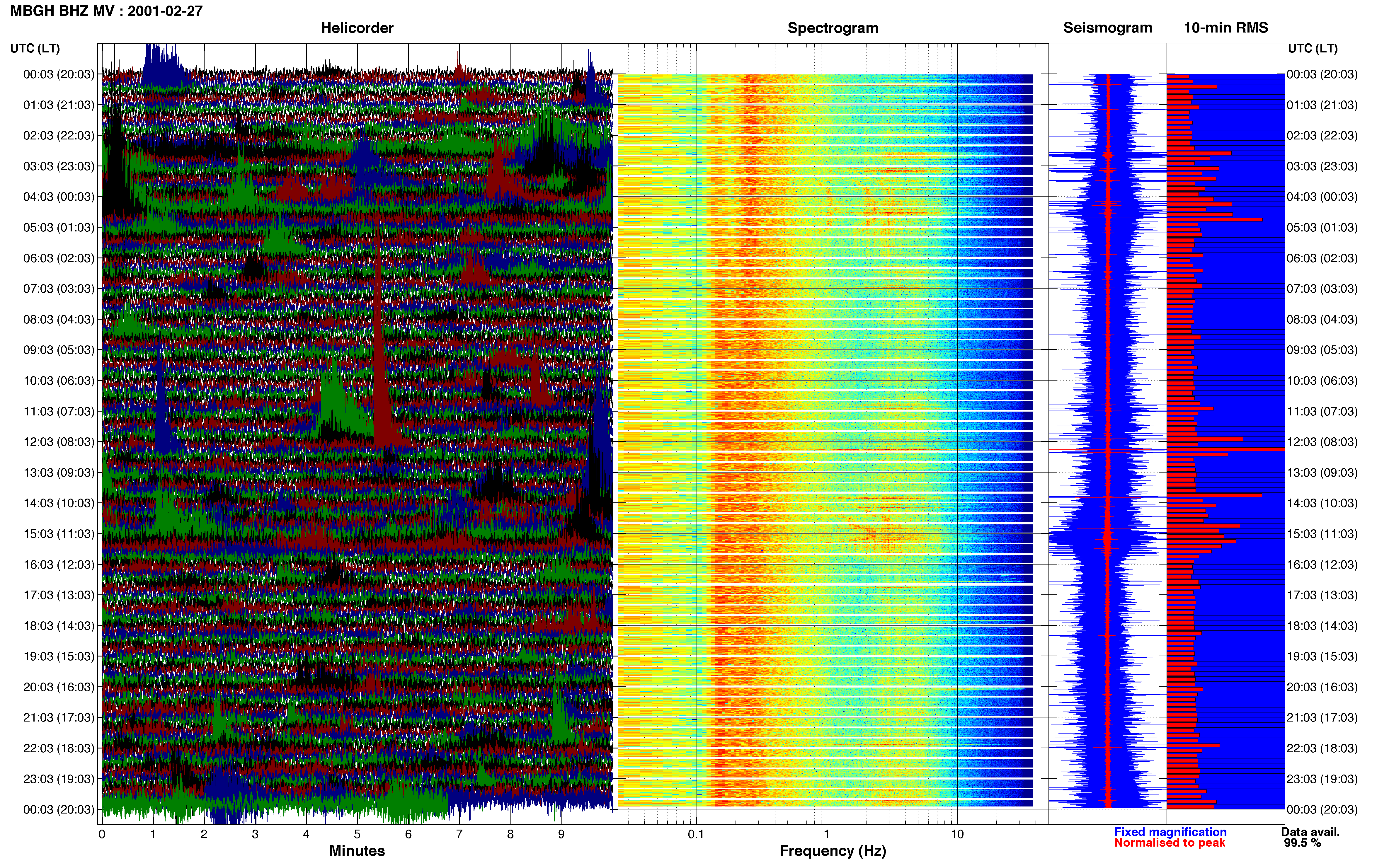1389x868 pixels.
Task: Click the right 'UTC (LT)' axis label
Action: 1313,48
